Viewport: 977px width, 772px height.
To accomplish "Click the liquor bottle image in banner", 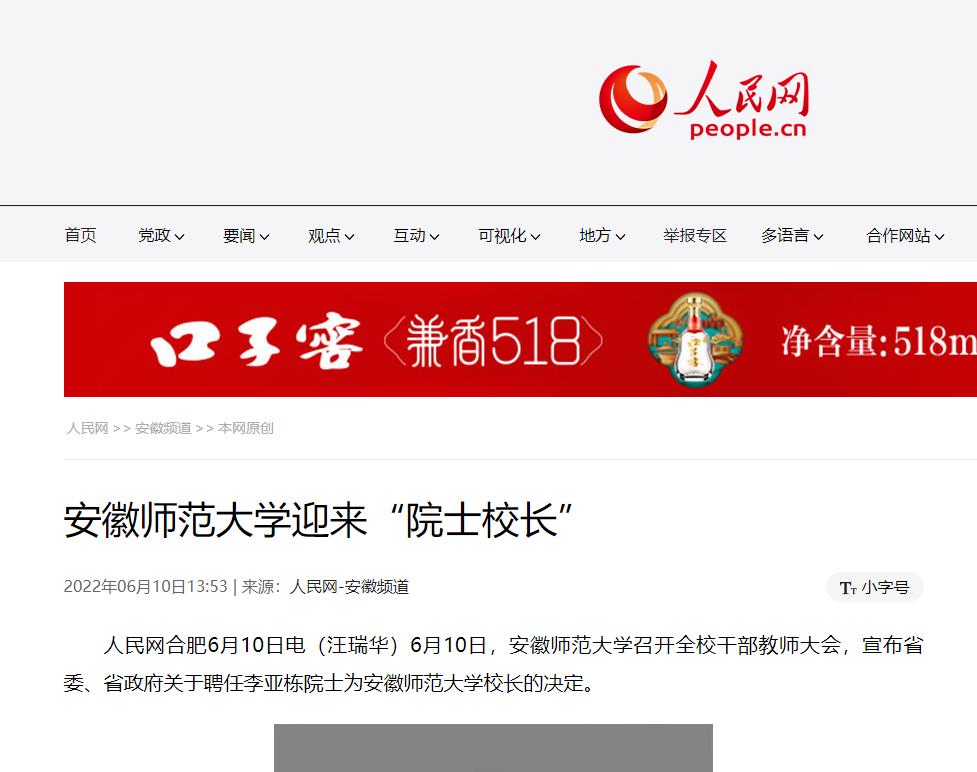I will tap(694, 339).
